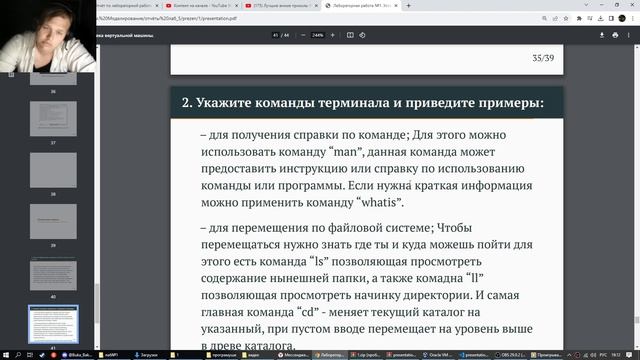Image resolution: width=640 pixels, height=360 pixels.
Task: Open Task View on taskbar
Action: [x=30, y=355]
